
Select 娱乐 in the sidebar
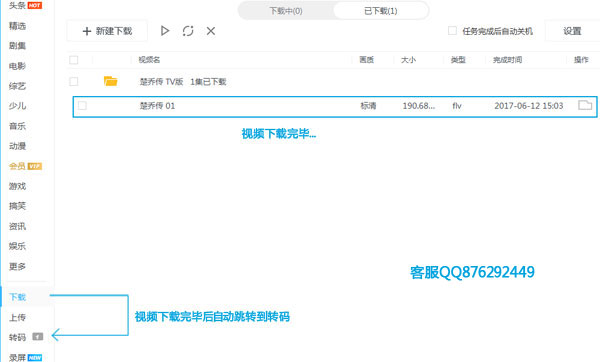point(17,246)
